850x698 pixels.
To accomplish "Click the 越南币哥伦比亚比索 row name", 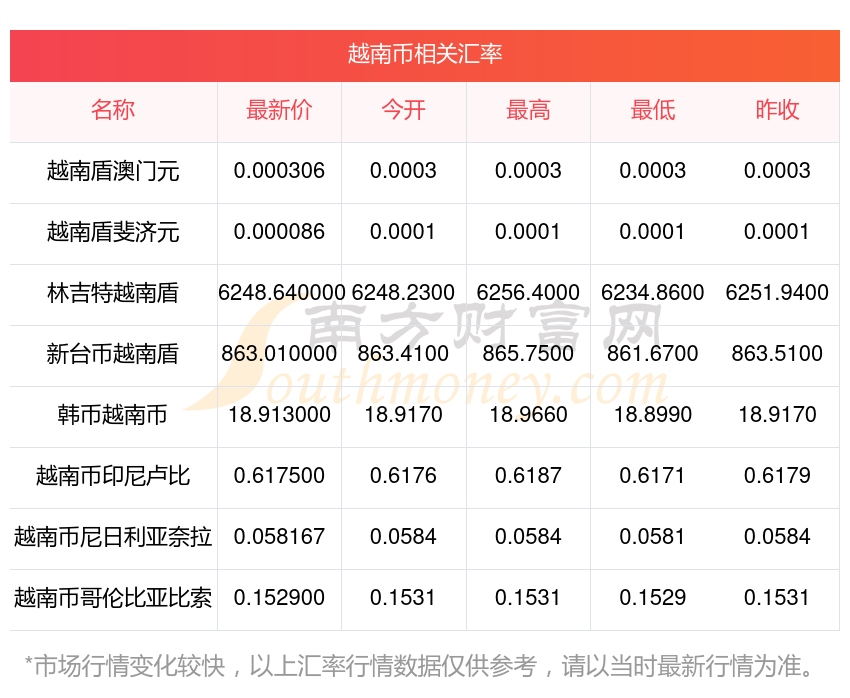I will click(113, 598).
